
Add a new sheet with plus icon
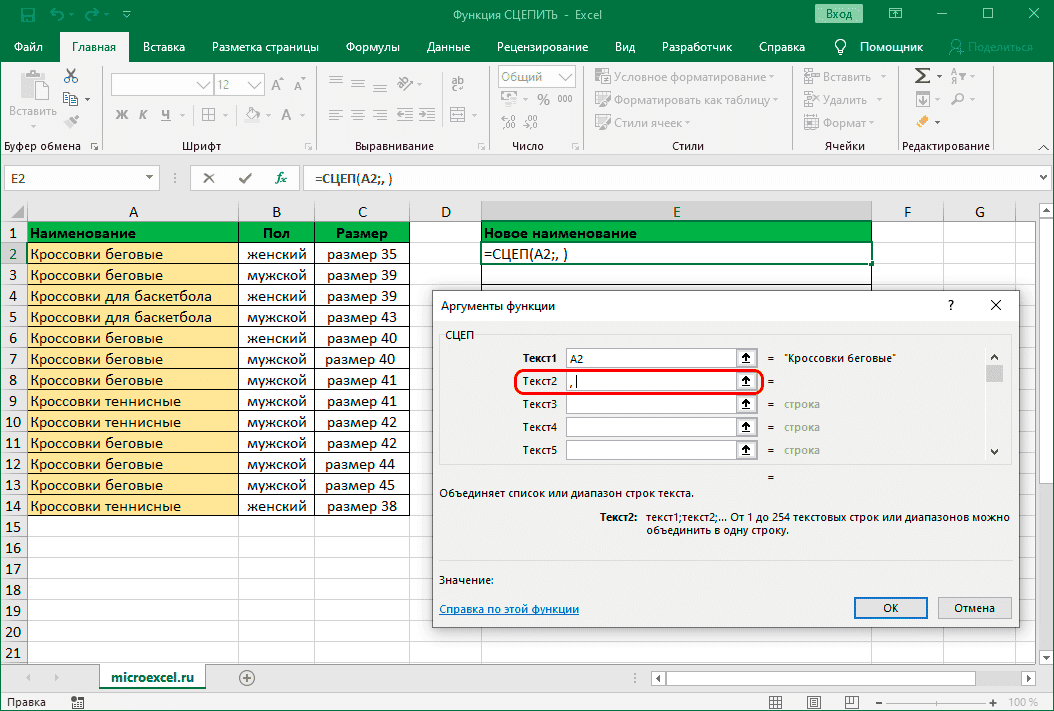tap(246, 677)
